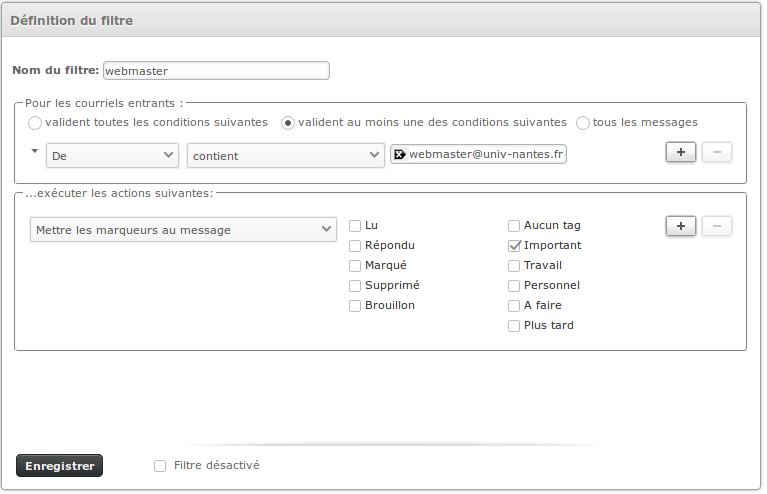Select 'tous les messages' radio option
This screenshot has height=494, width=767.
583,123
